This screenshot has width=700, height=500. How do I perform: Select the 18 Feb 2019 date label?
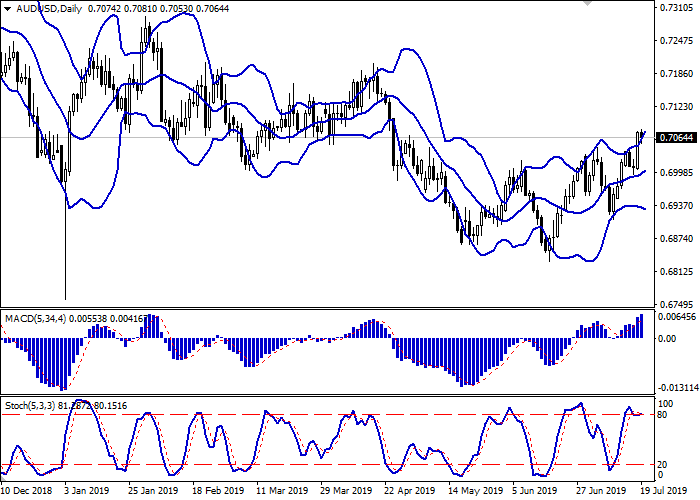click(x=217, y=491)
